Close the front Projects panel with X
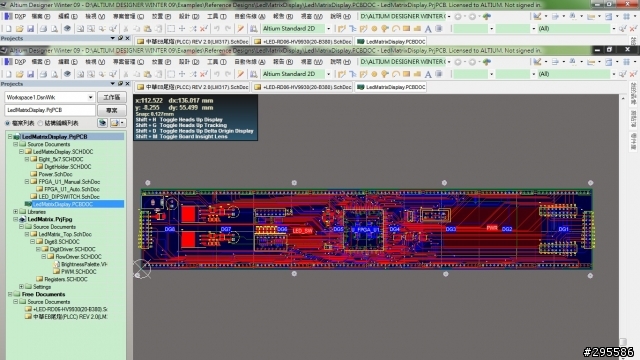 (x=127, y=84)
